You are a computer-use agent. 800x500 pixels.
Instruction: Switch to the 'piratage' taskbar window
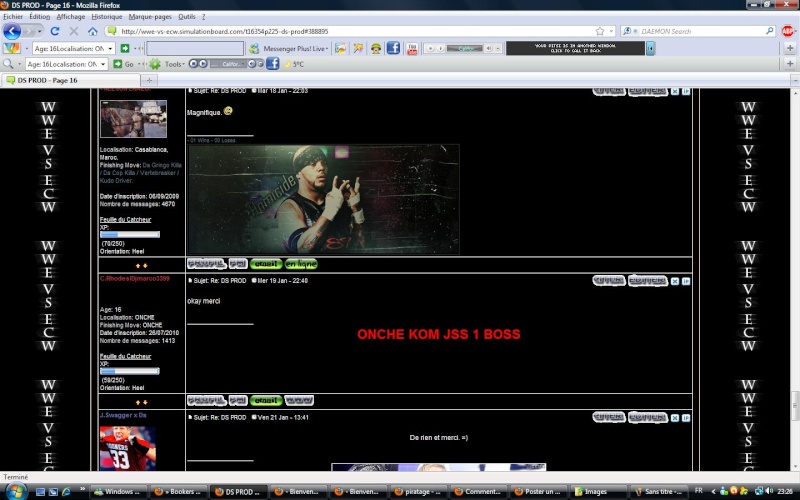coord(417,491)
